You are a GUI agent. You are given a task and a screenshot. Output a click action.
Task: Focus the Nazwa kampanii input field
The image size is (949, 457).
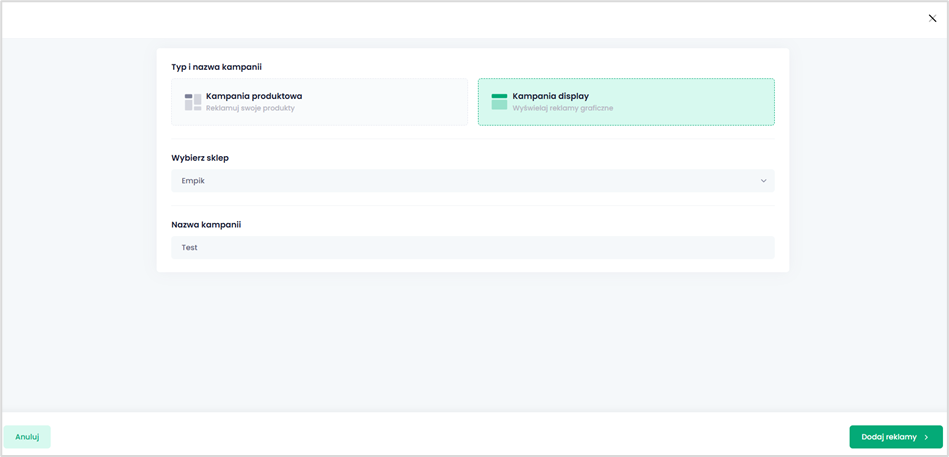472,247
